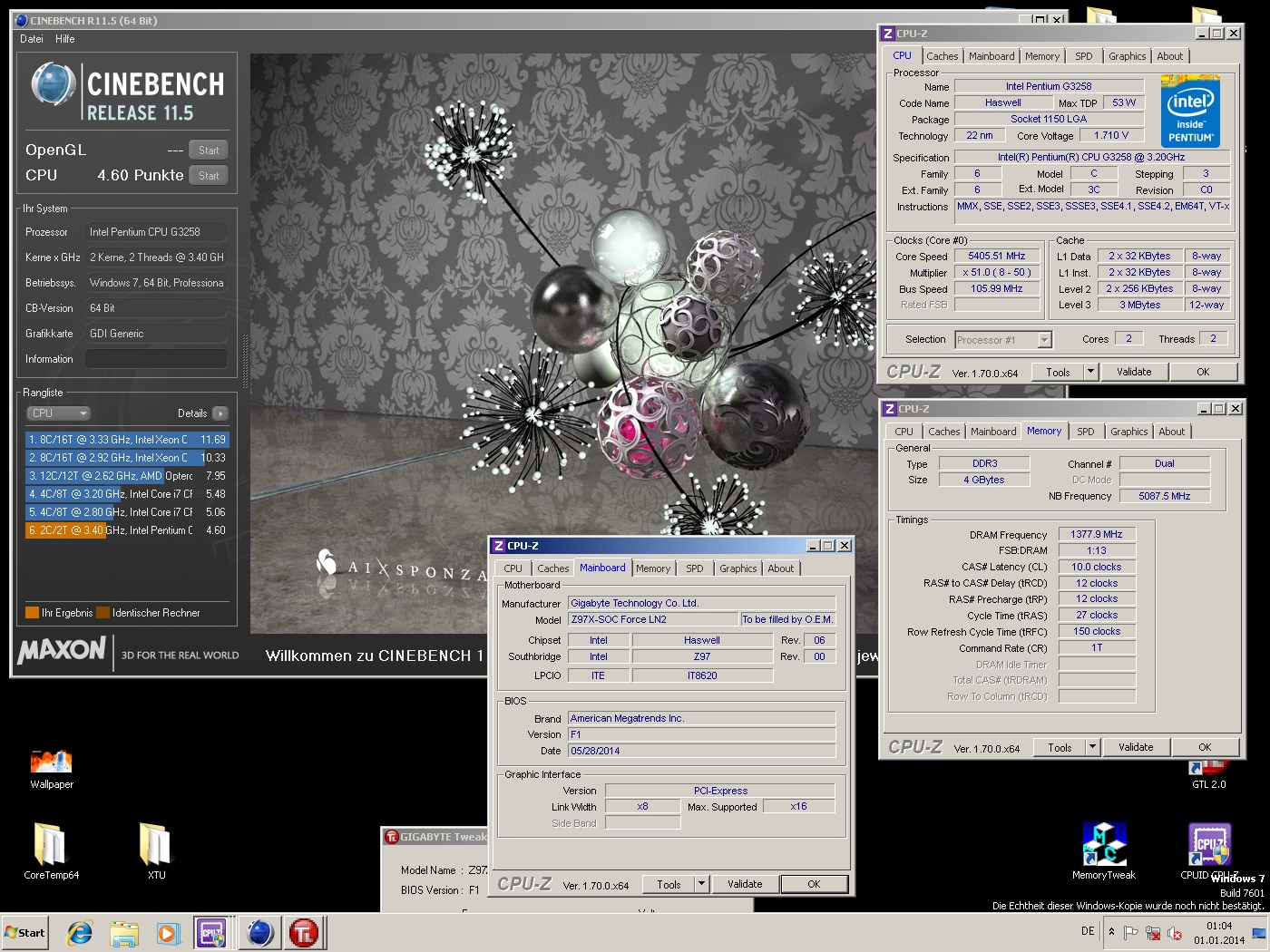Click the NB Frequency 5087.5 MHz value
The width and height of the screenshot is (1270, 952).
click(1165, 496)
